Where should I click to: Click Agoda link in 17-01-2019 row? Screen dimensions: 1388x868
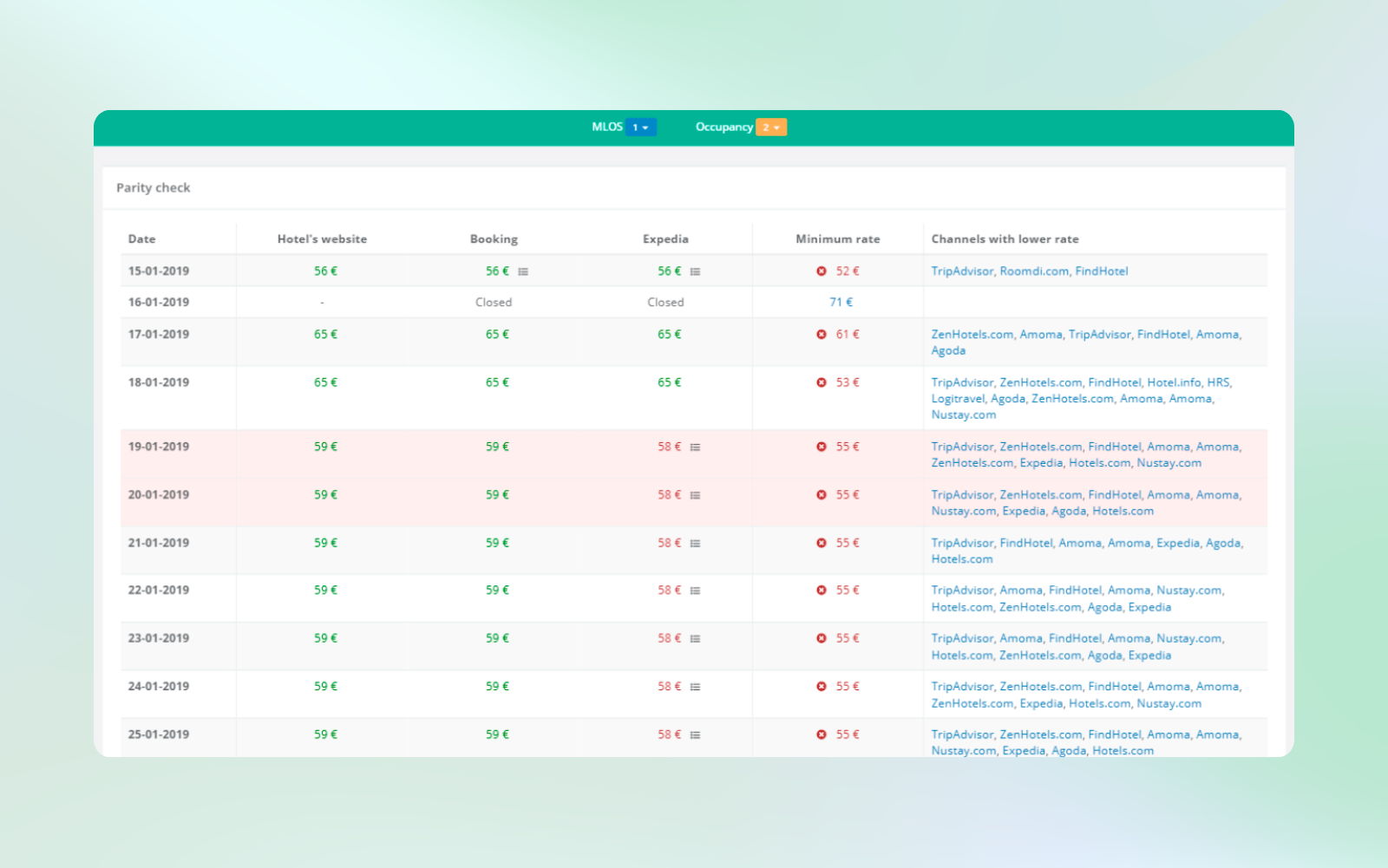coord(948,351)
